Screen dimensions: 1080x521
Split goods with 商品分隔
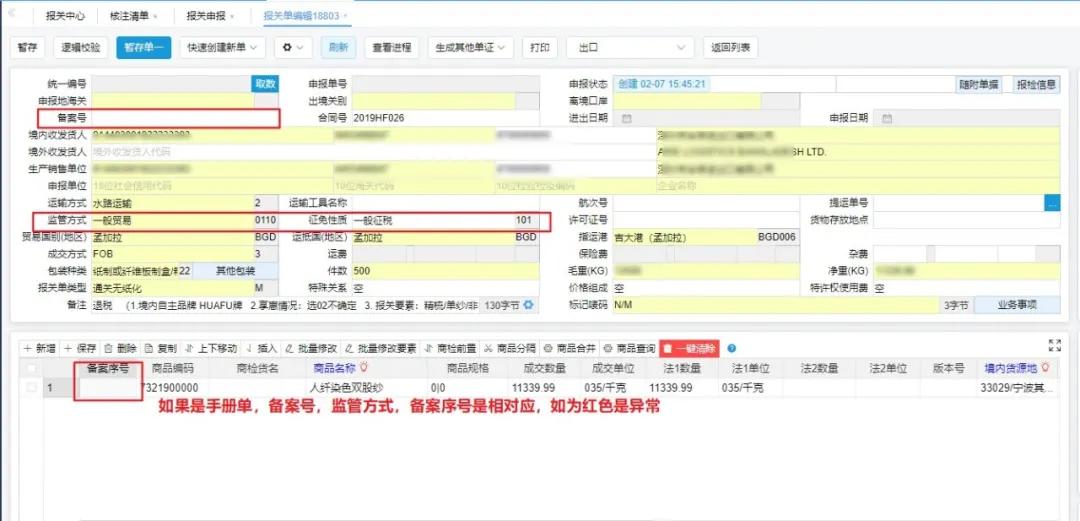(x=510, y=348)
